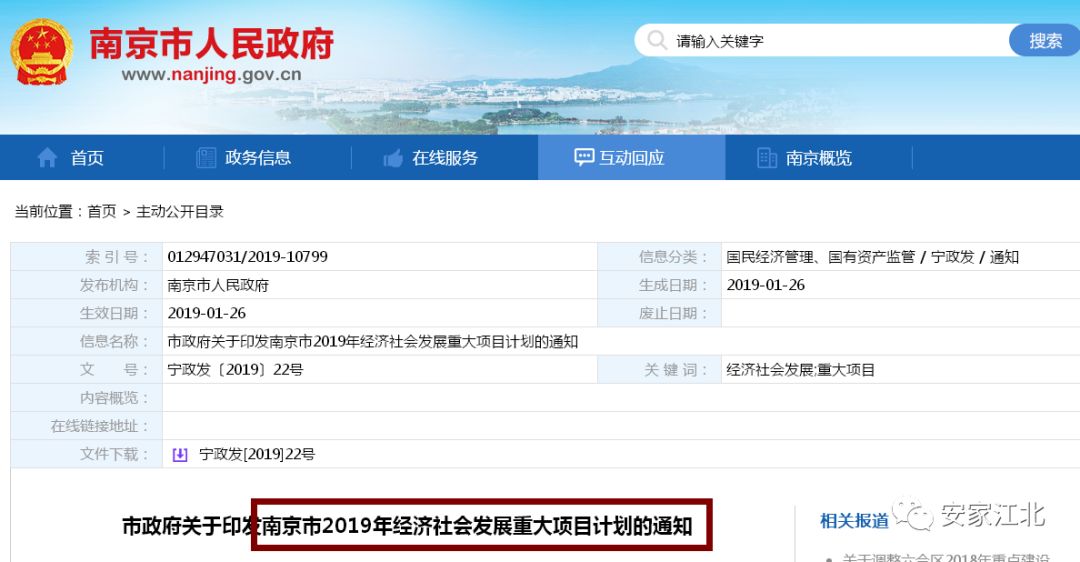Select the 互动回应 navigation tab

click(632, 158)
